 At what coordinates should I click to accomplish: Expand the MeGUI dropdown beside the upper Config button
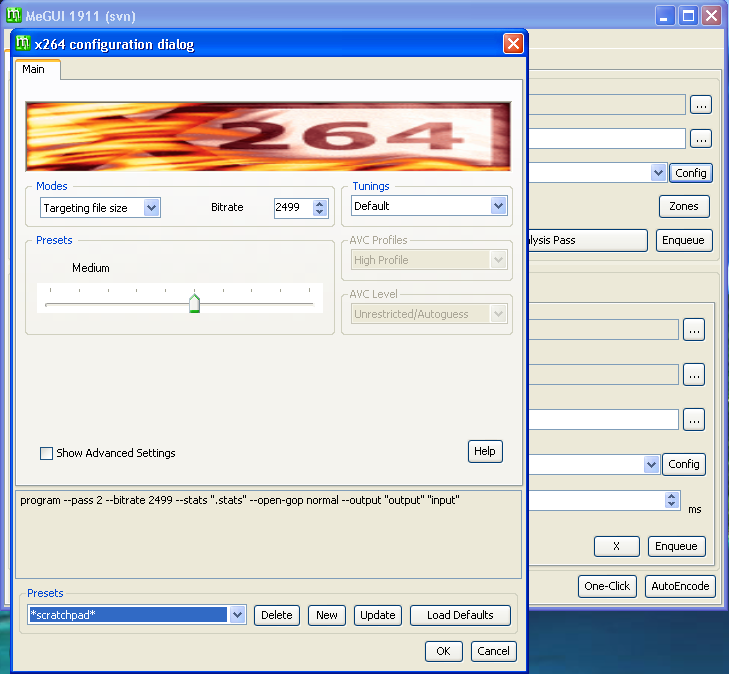pos(658,173)
